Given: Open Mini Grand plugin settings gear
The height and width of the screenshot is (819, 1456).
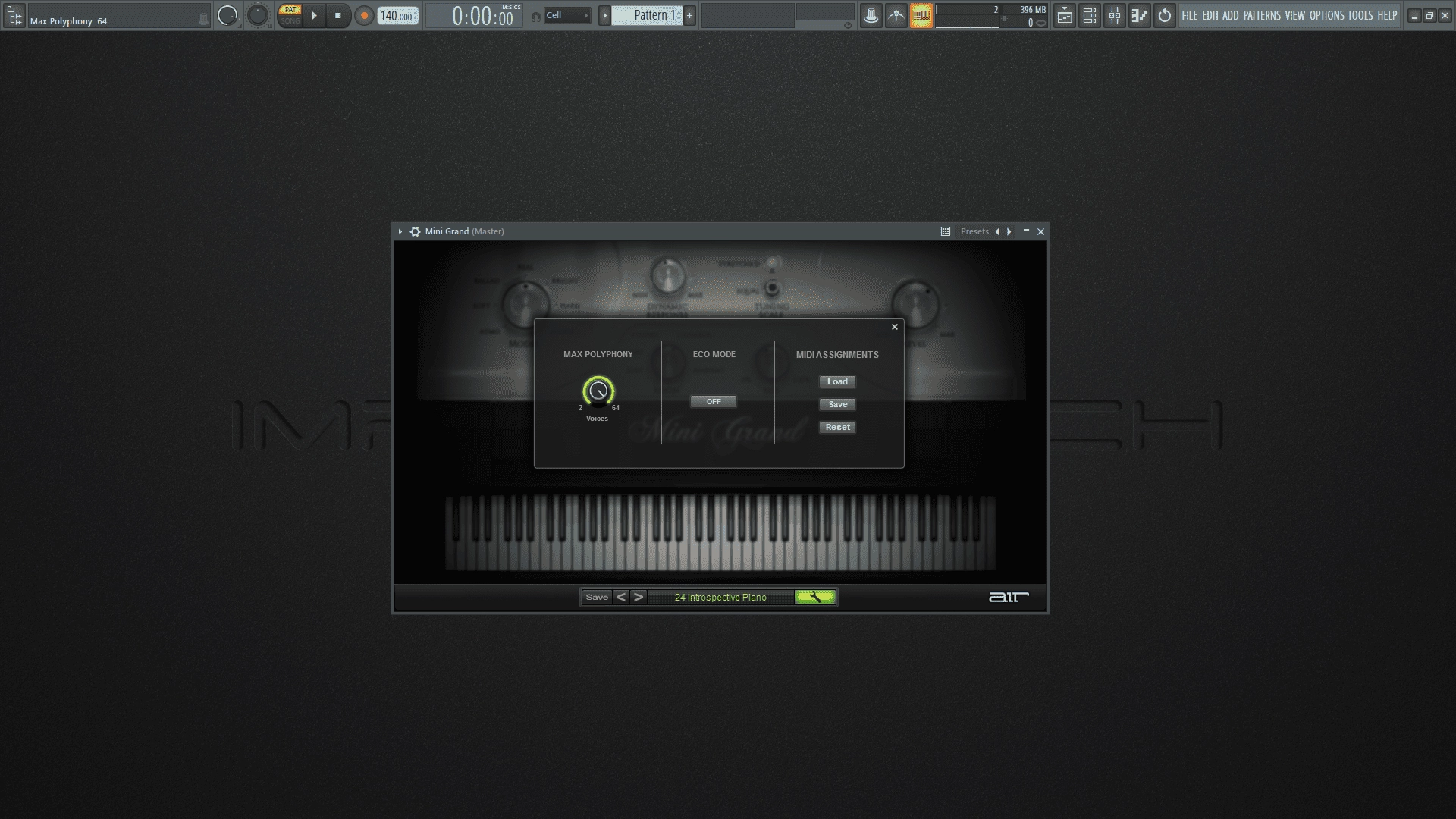Looking at the screenshot, I should click(x=415, y=231).
